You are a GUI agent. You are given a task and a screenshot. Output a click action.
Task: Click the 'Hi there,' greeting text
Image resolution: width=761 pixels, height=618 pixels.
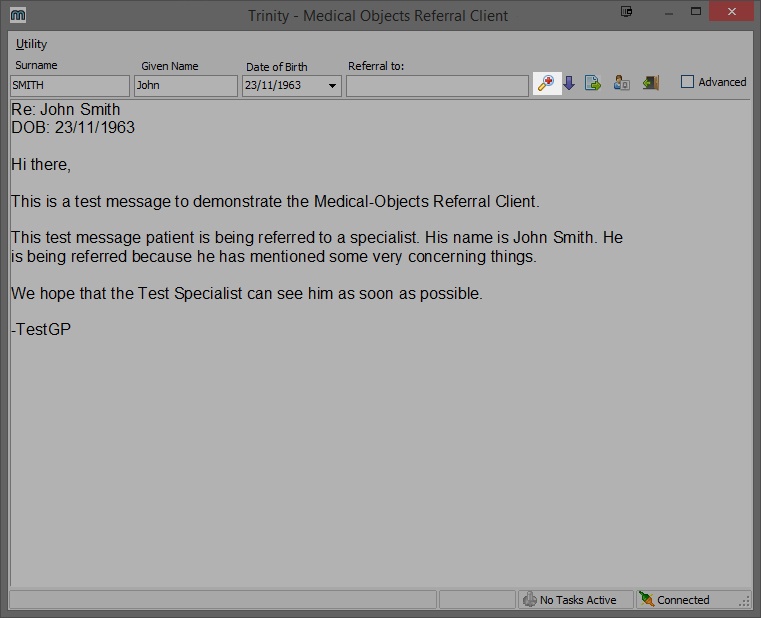pyautogui.click(x=41, y=165)
